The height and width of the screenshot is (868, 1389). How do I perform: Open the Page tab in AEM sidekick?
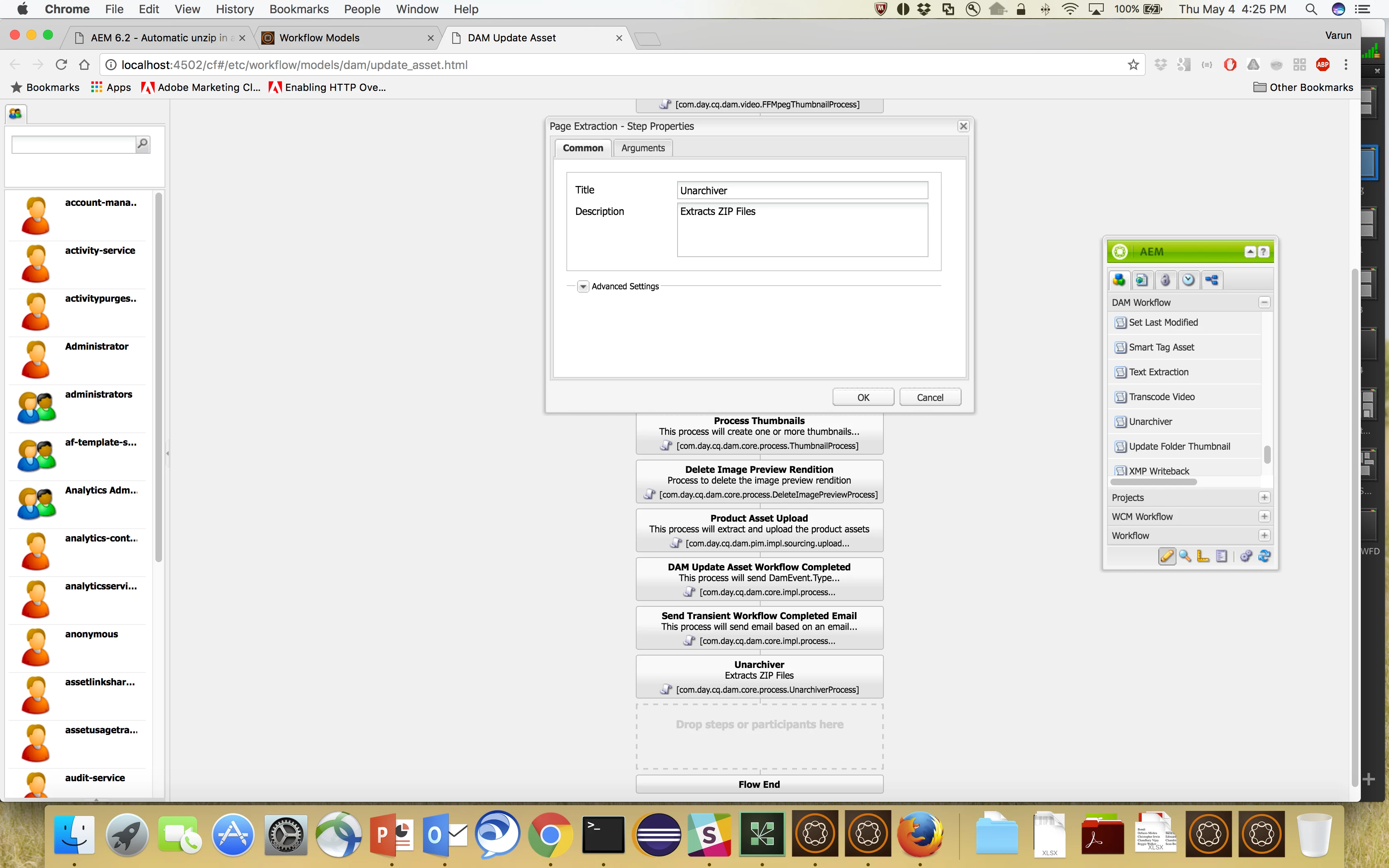[1142, 280]
